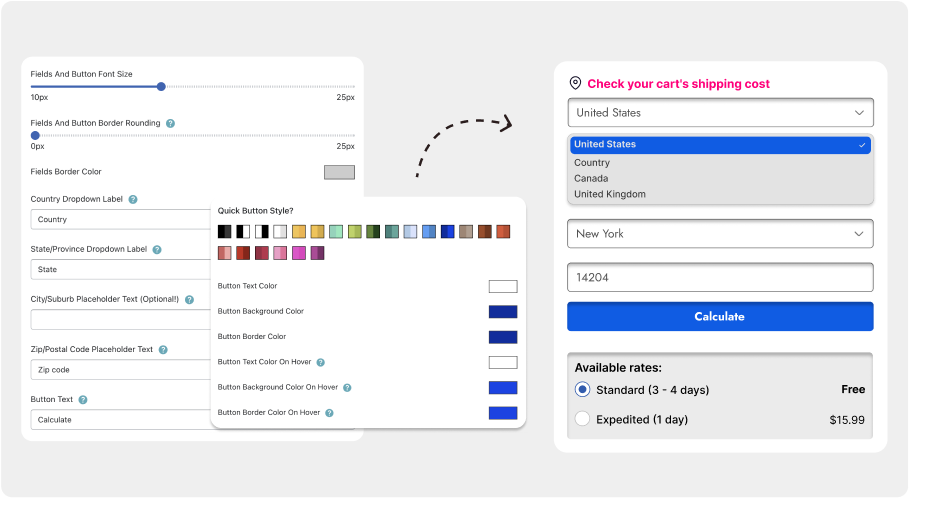Viewport: 951px width, 515px height.
Task: Open Button Border Color On Hover swatch
Action: coord(503,413)
